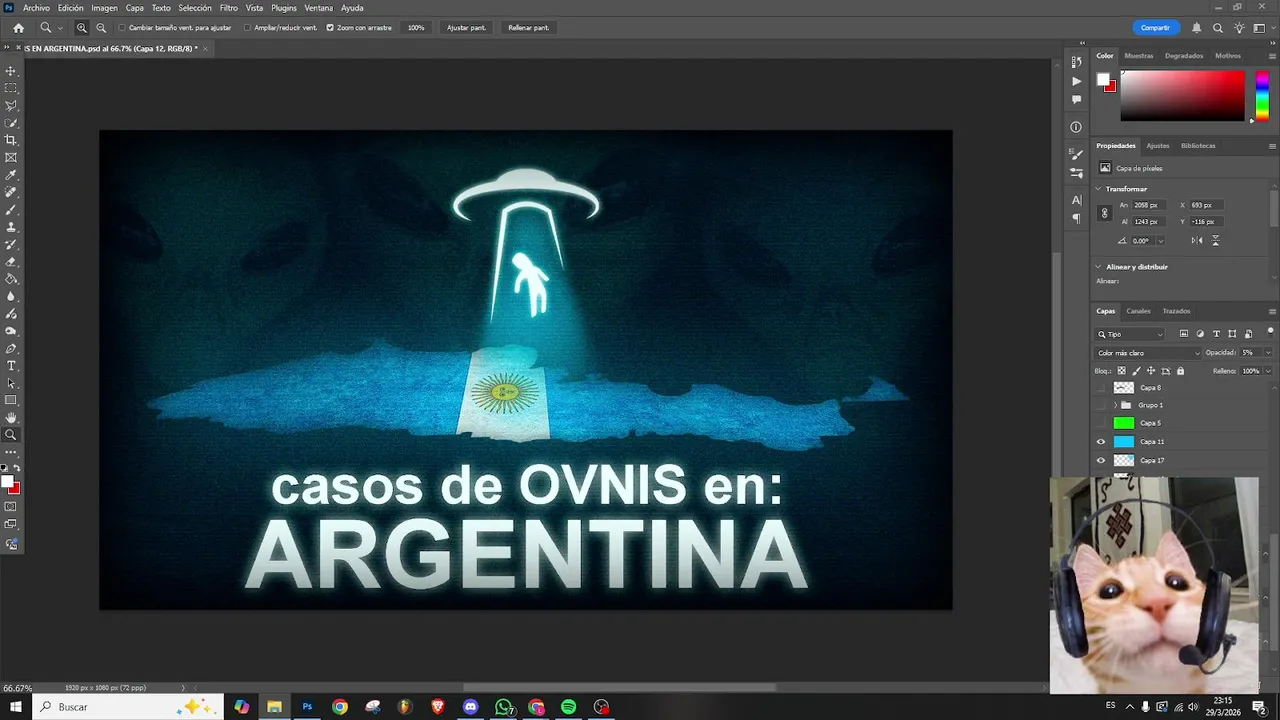The image size is (1280, 720).
Task: Collapse the Transformar section
Action: (x=1099, y=189)
